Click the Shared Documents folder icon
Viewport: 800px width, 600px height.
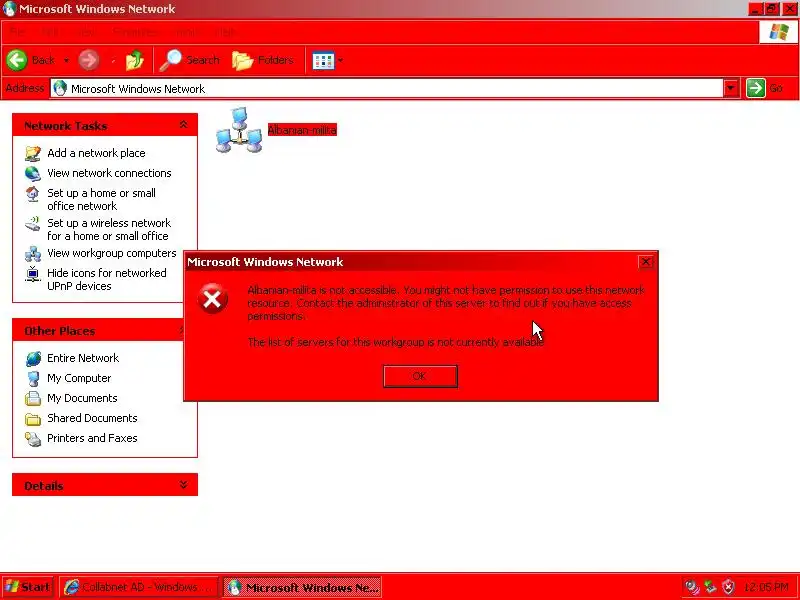pos(33,419)
